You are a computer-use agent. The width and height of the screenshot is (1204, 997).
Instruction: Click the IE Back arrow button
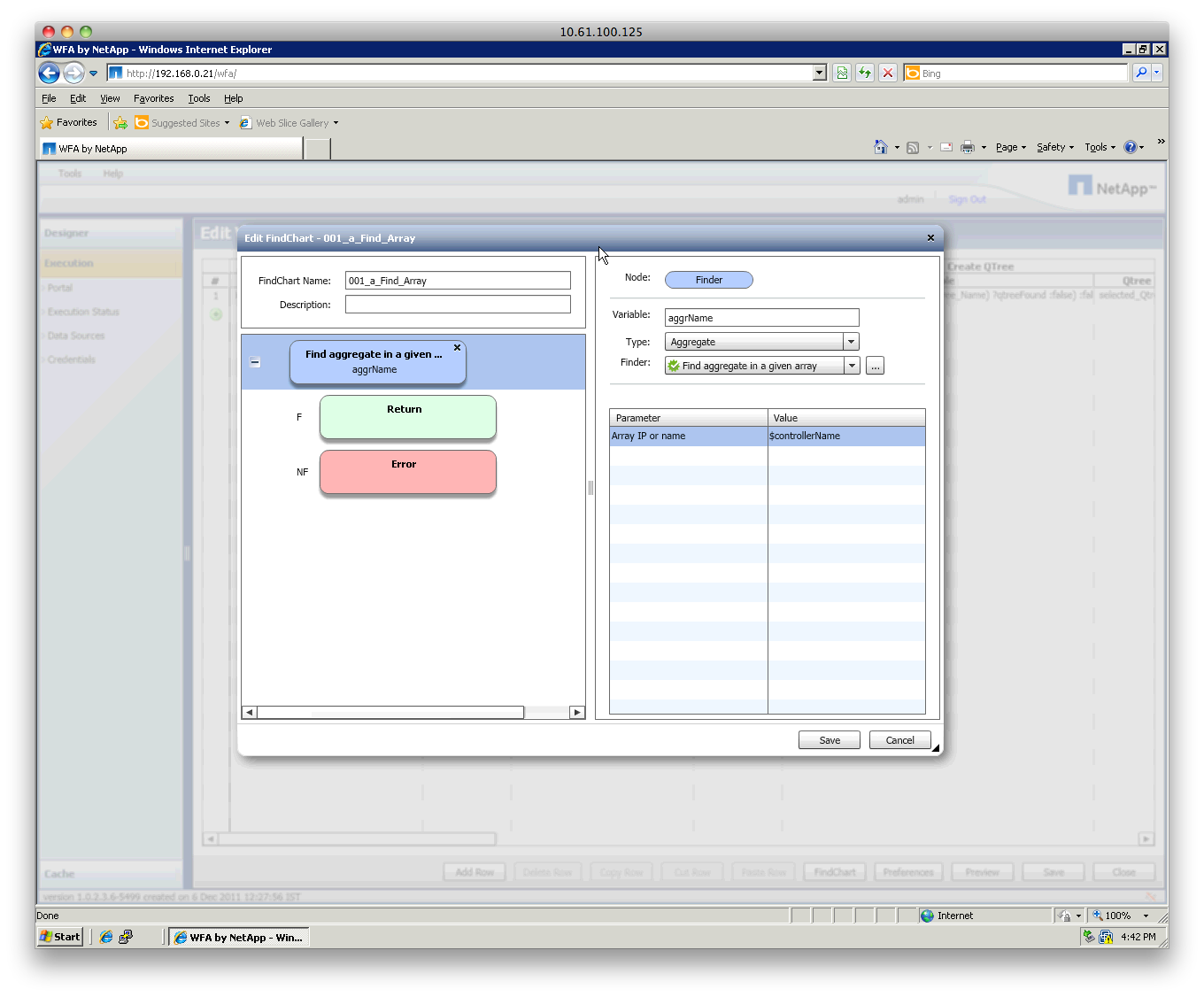pos(50,73)
